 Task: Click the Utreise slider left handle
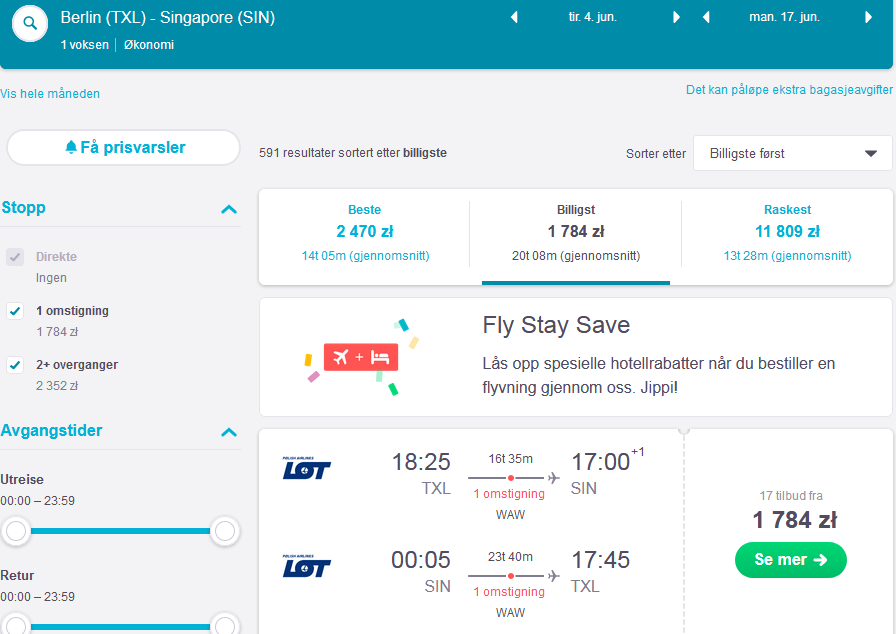[x=16, y=531]
